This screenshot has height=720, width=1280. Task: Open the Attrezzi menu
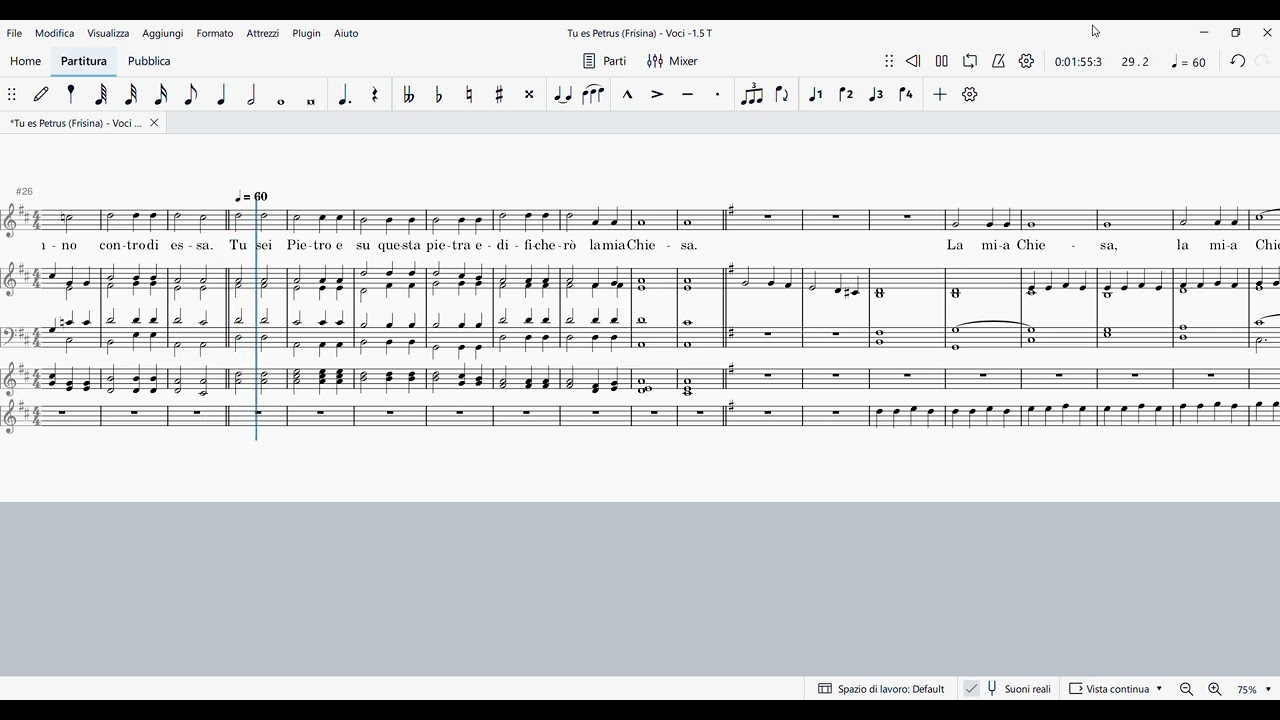click(263, 33)
